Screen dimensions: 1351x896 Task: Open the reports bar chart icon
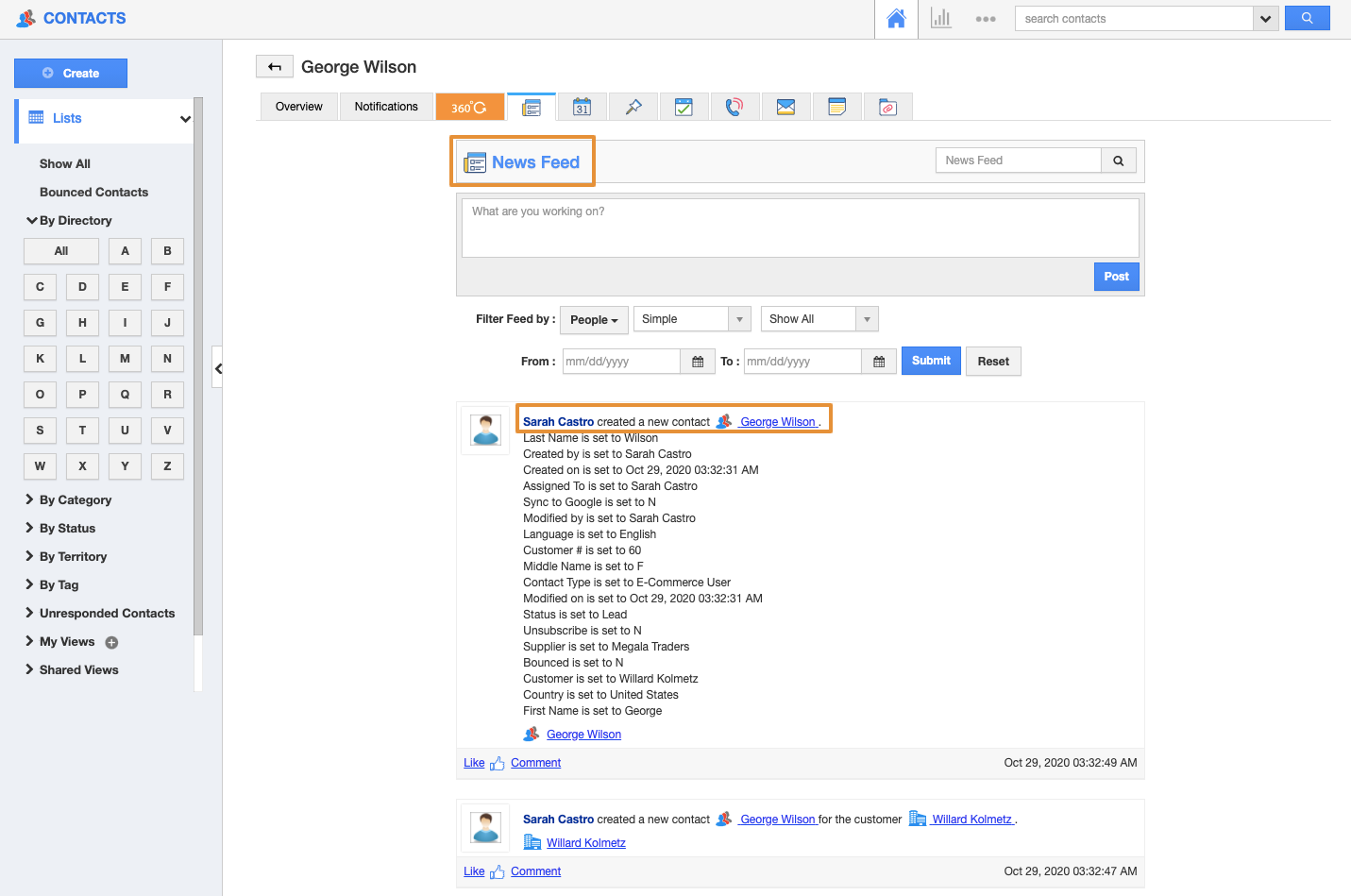pos(940,19)
